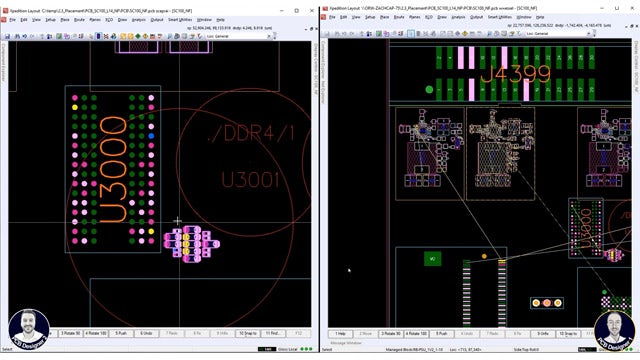The image size is (640, 360).
Task: Click the Save icon in right window toolbar
Action: tap(327, 33)
